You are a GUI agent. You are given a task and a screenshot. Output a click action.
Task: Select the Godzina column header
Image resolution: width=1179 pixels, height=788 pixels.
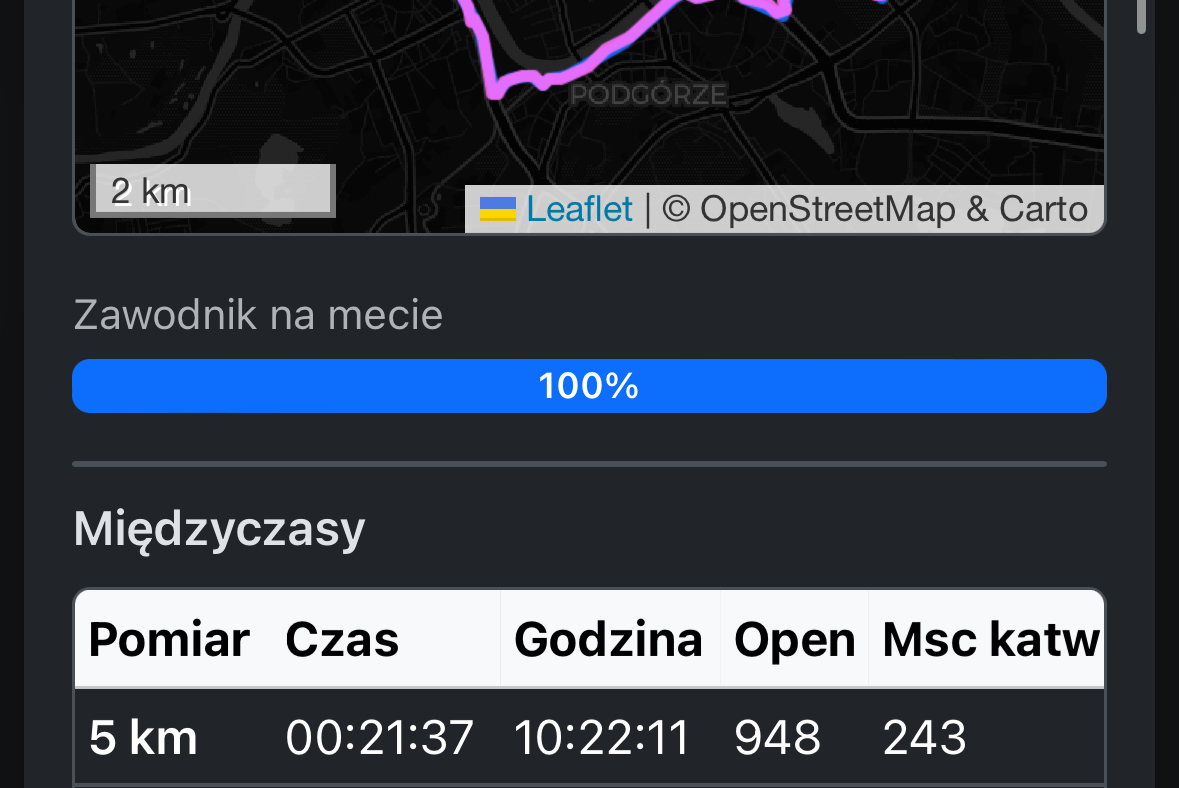(x=608, y=640)
